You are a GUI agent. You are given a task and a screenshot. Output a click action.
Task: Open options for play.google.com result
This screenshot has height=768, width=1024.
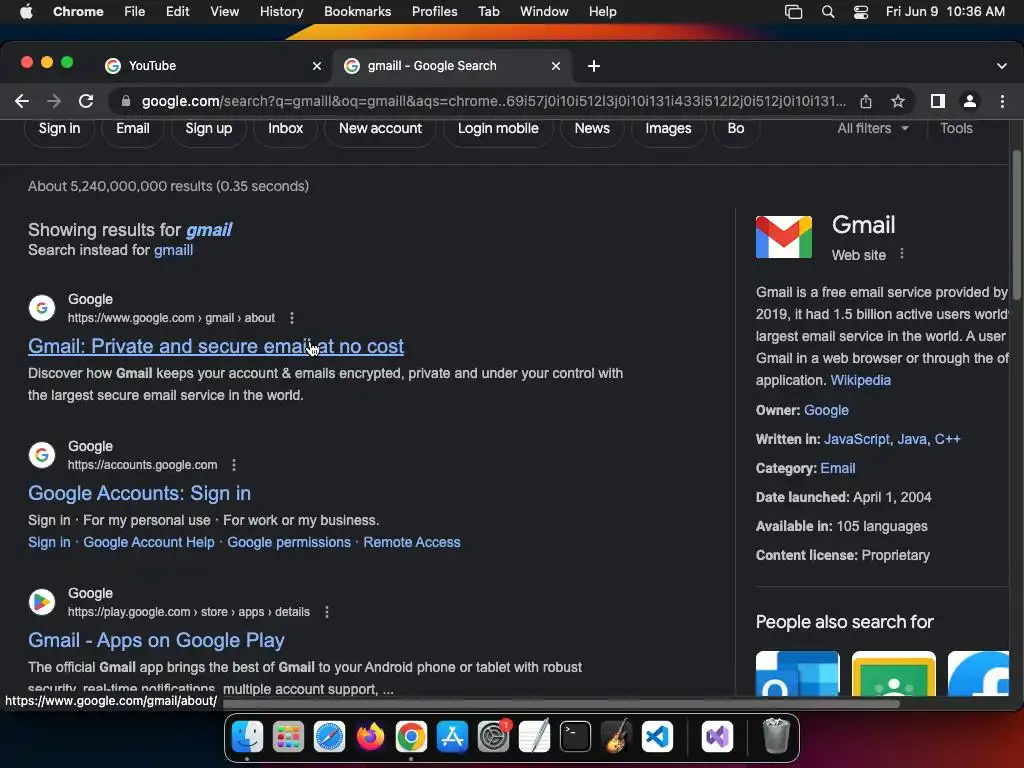click(327, 612)
